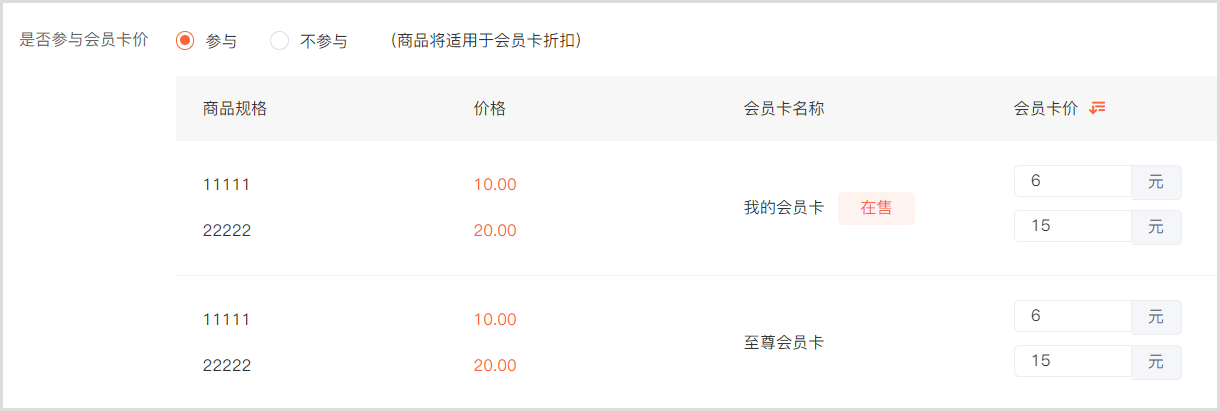Click 元 unit beside 至尊会员卡's 15 field
Image resolution: width=1220 pixels, height=411 pixels.
1156,361
